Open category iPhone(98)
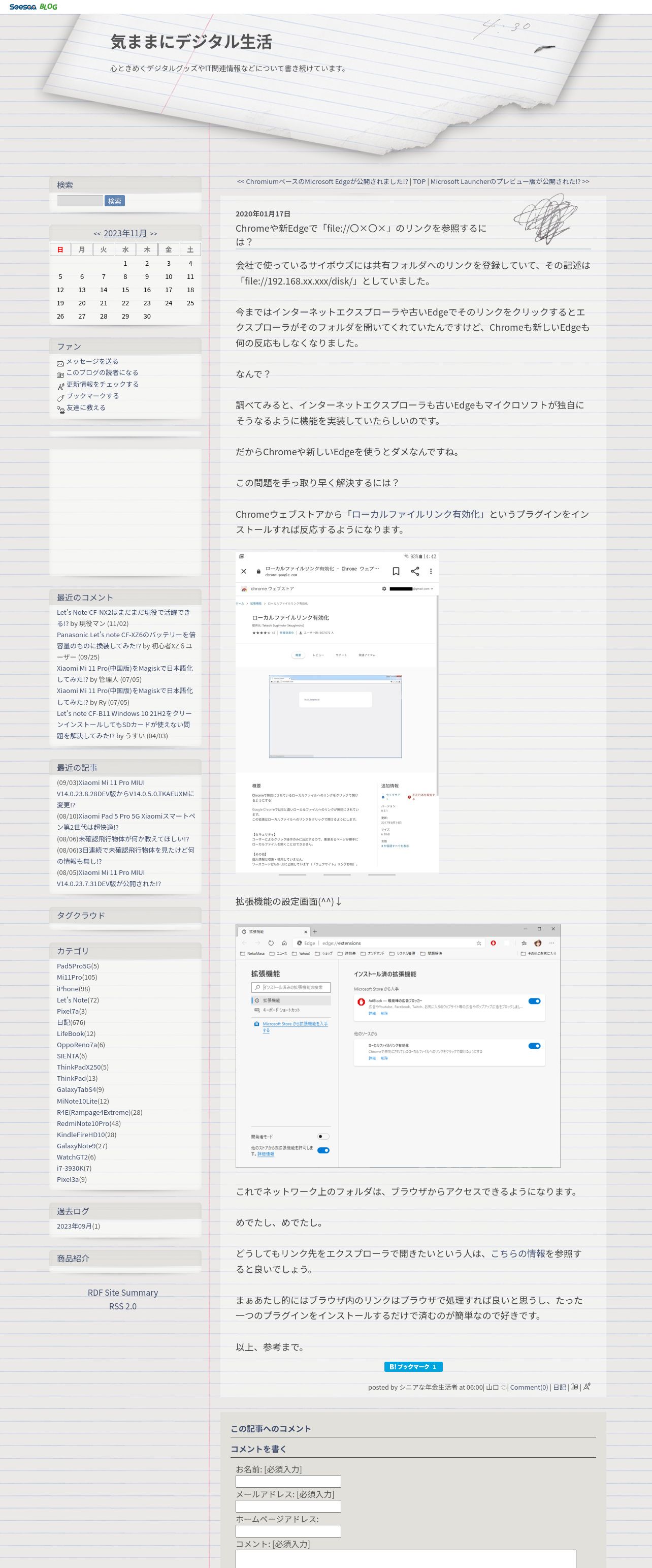Image resolution: width=652 pixels, height=1568 pixels. pos(73,989)
